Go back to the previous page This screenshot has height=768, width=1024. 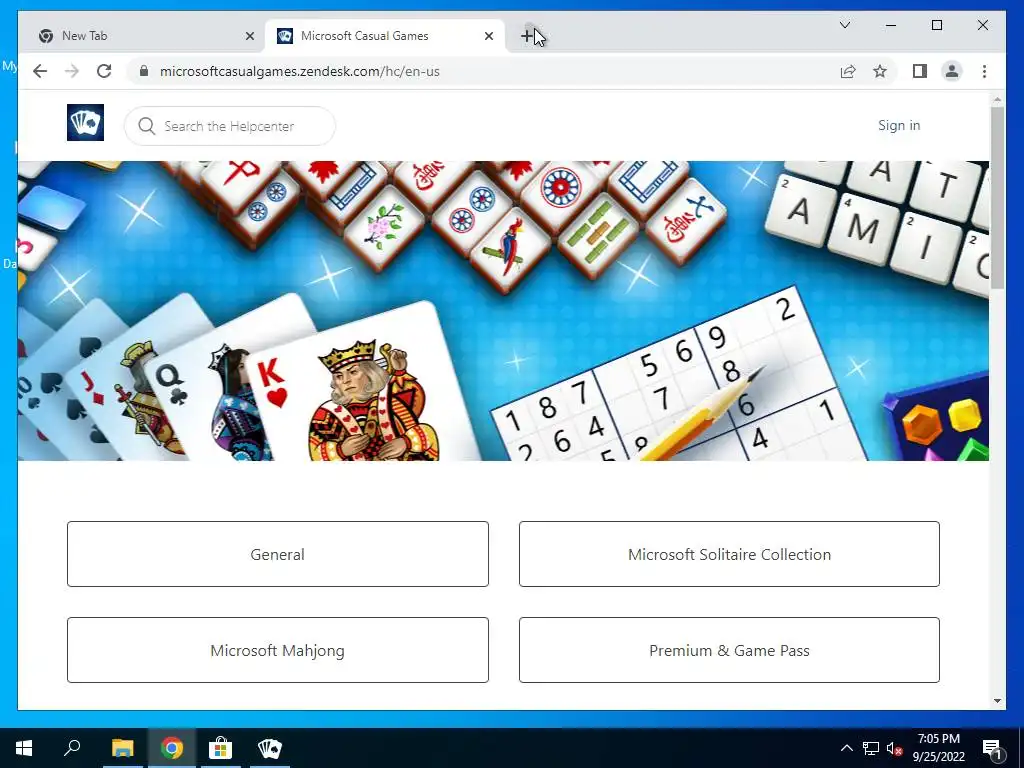coord(40,71)
